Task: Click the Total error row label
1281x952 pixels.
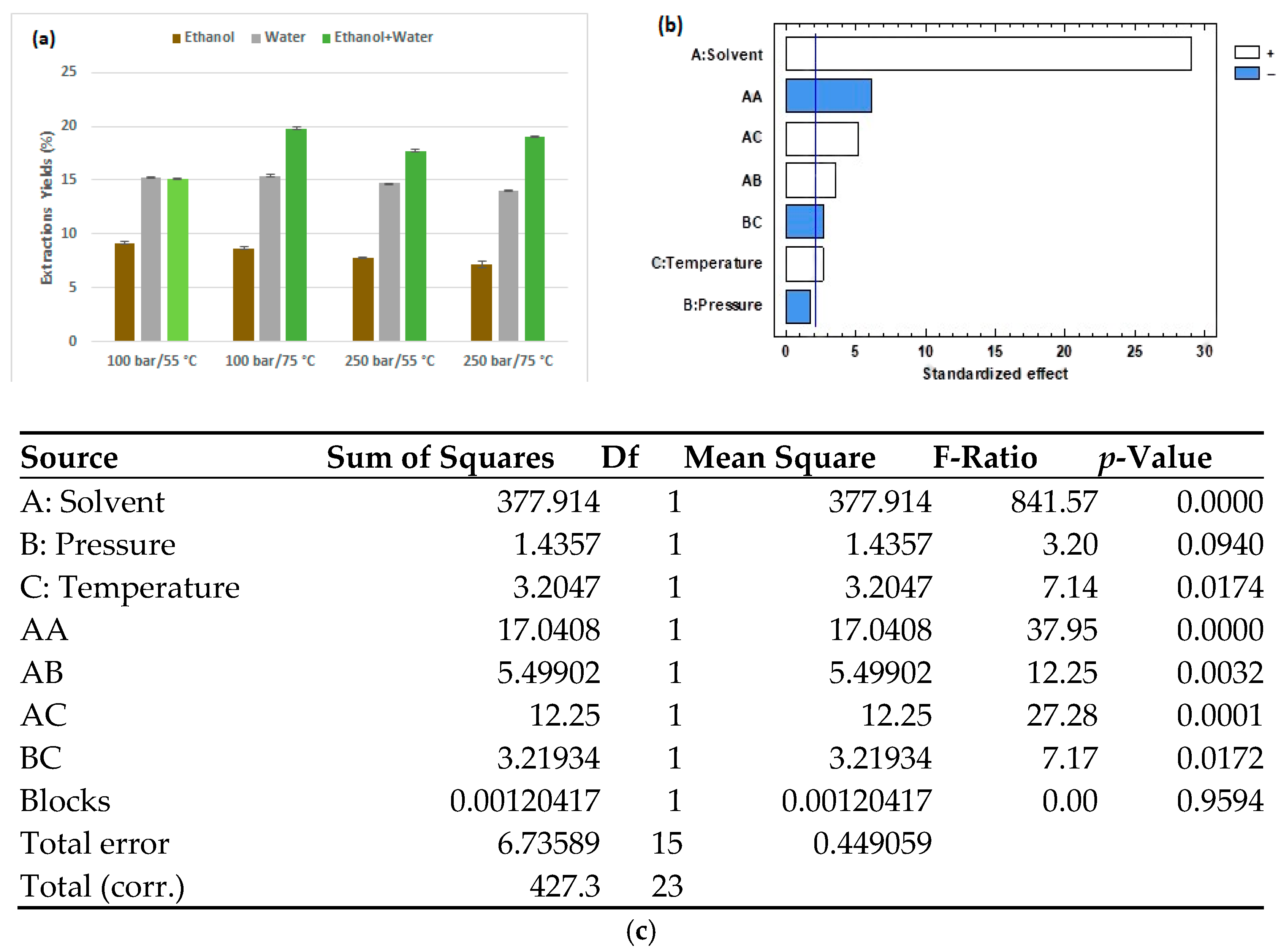Action: pyautogui.click(x=95, y=843)
